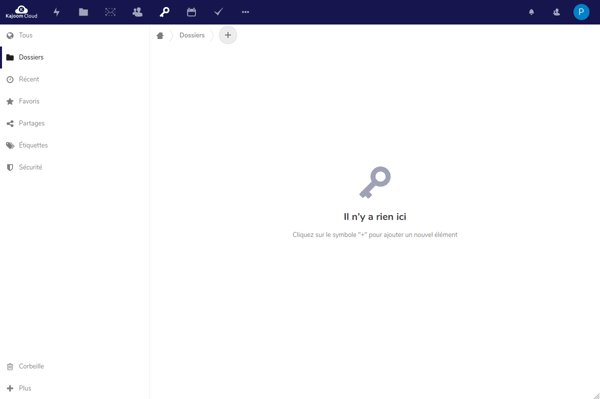The width and height of the screenshot is (600, 399).
Task: Select Dossiers in the sidebar
Action: pos(75,57)
